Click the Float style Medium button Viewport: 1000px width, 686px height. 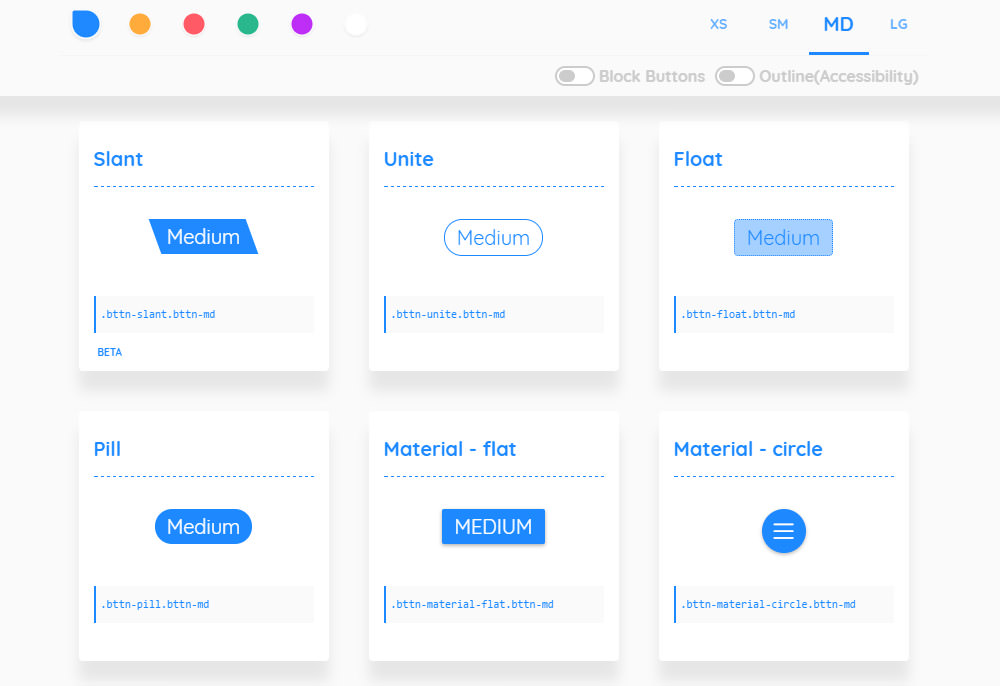(783, 237)
